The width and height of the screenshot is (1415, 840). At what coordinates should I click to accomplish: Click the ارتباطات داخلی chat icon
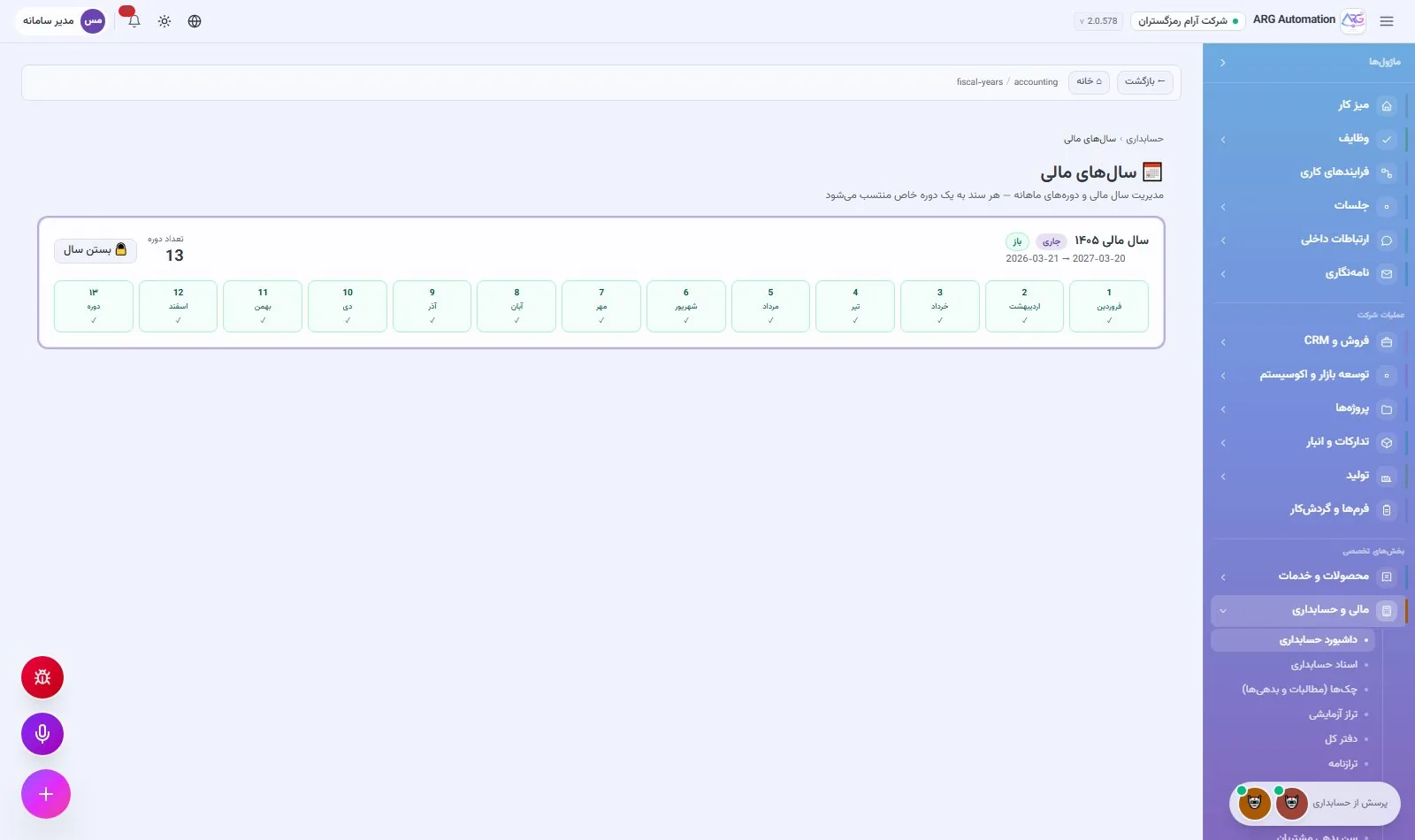(x=1387, y=241)
